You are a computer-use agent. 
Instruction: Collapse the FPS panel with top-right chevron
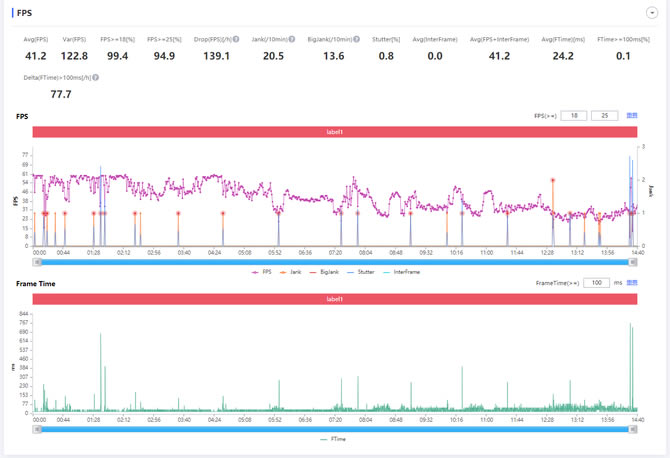[651, 12]
